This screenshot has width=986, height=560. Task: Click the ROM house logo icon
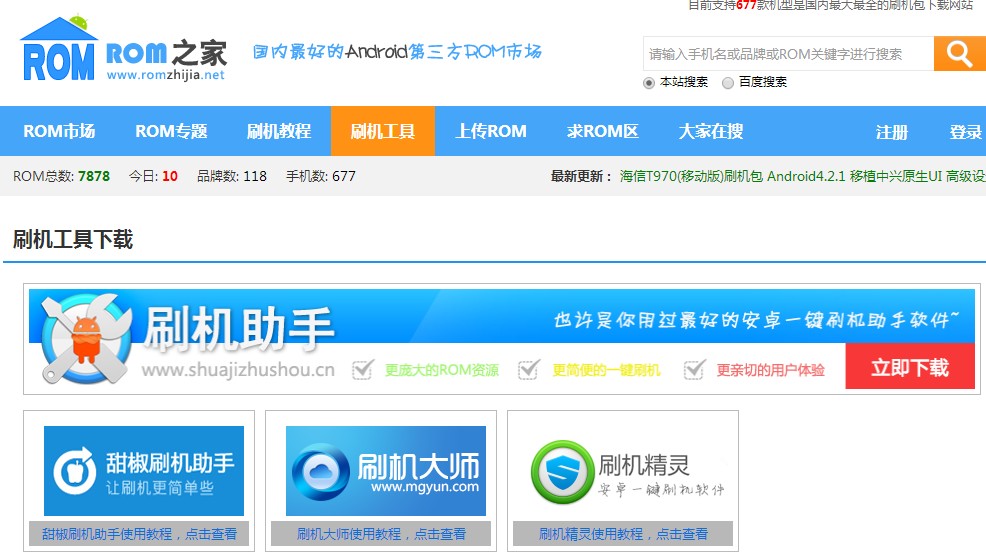(x=59, y=50)
